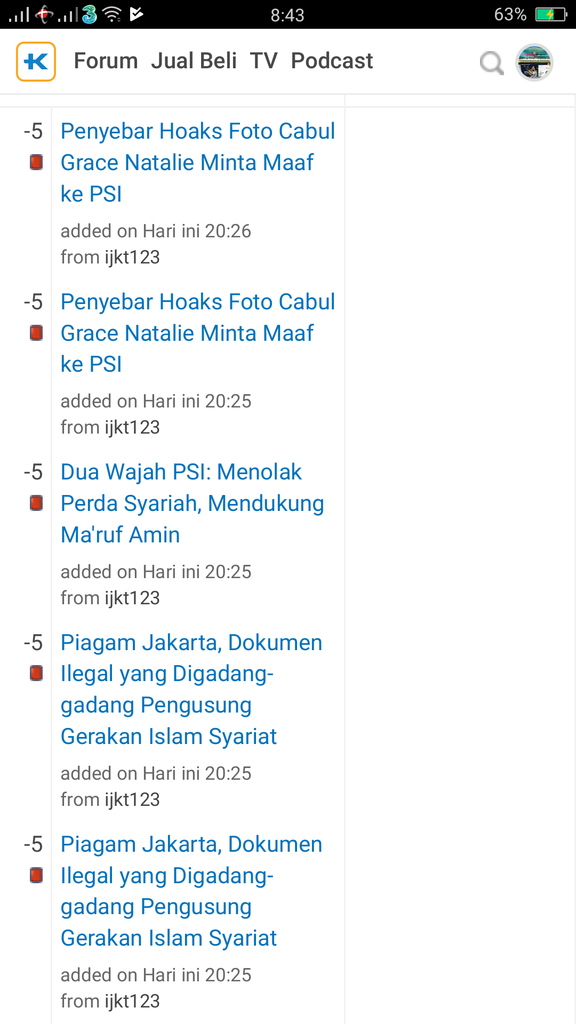Tap the 8:43 clock in status bar

click(288, 14)
